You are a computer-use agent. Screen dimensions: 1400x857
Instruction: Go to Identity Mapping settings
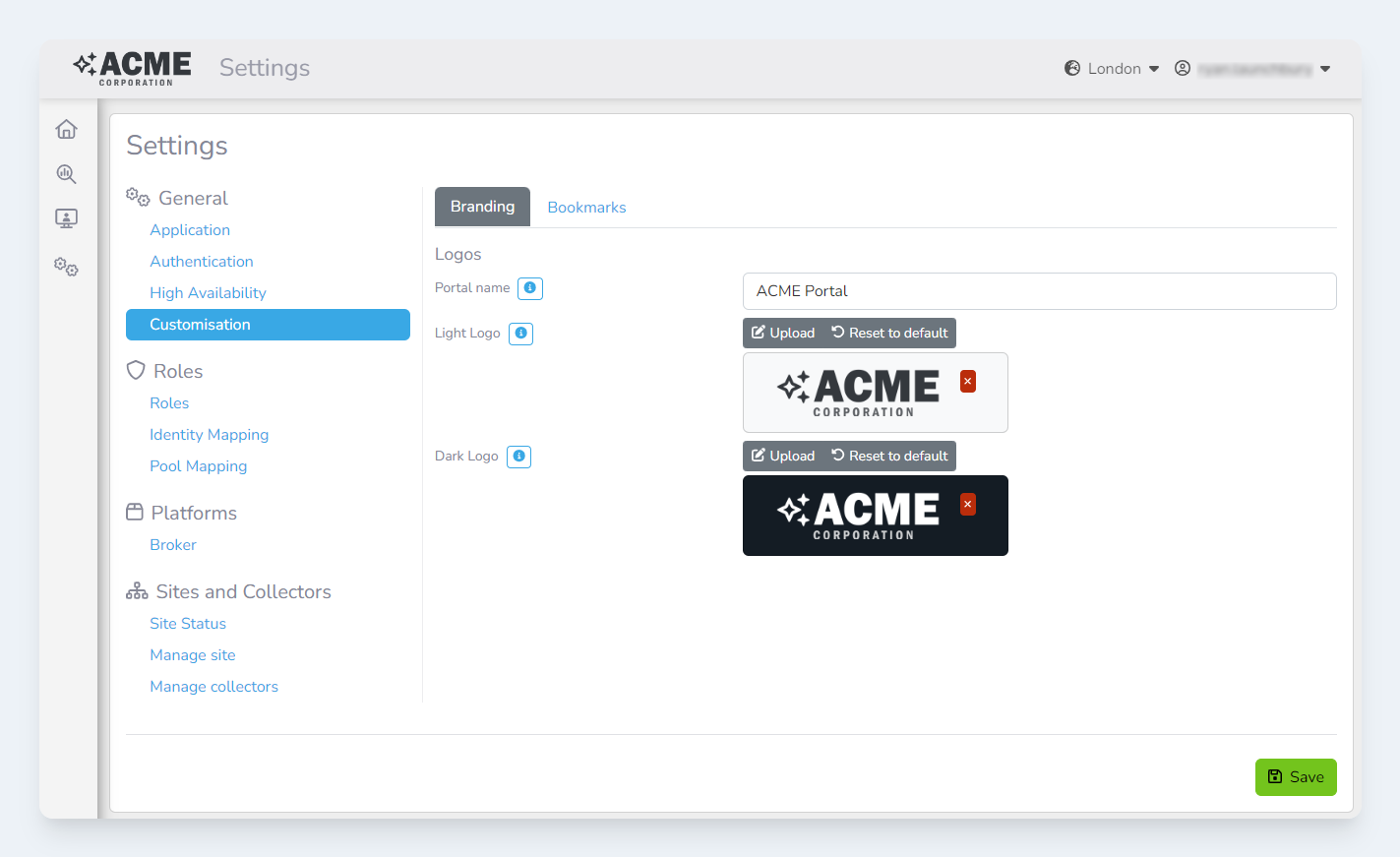pos(209,435)
